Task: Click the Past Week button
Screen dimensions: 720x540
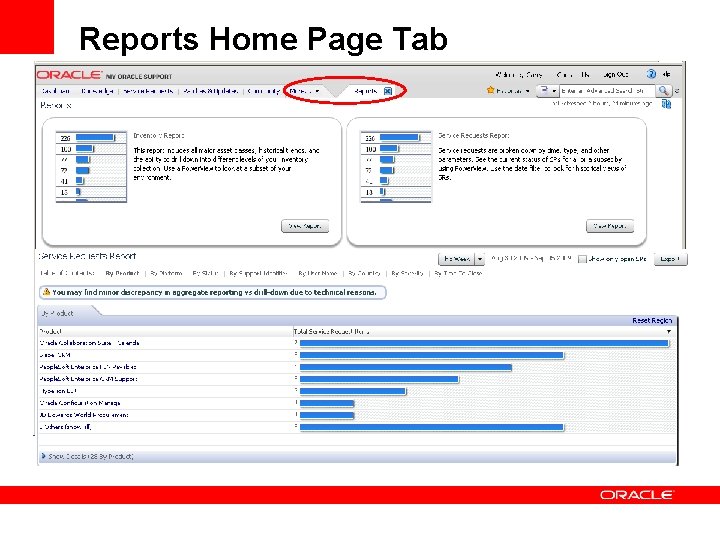Action: coord(457,259)
